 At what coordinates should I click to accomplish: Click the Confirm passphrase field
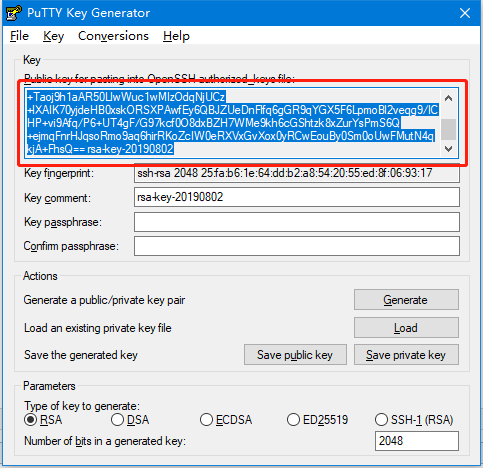[297, 246]
